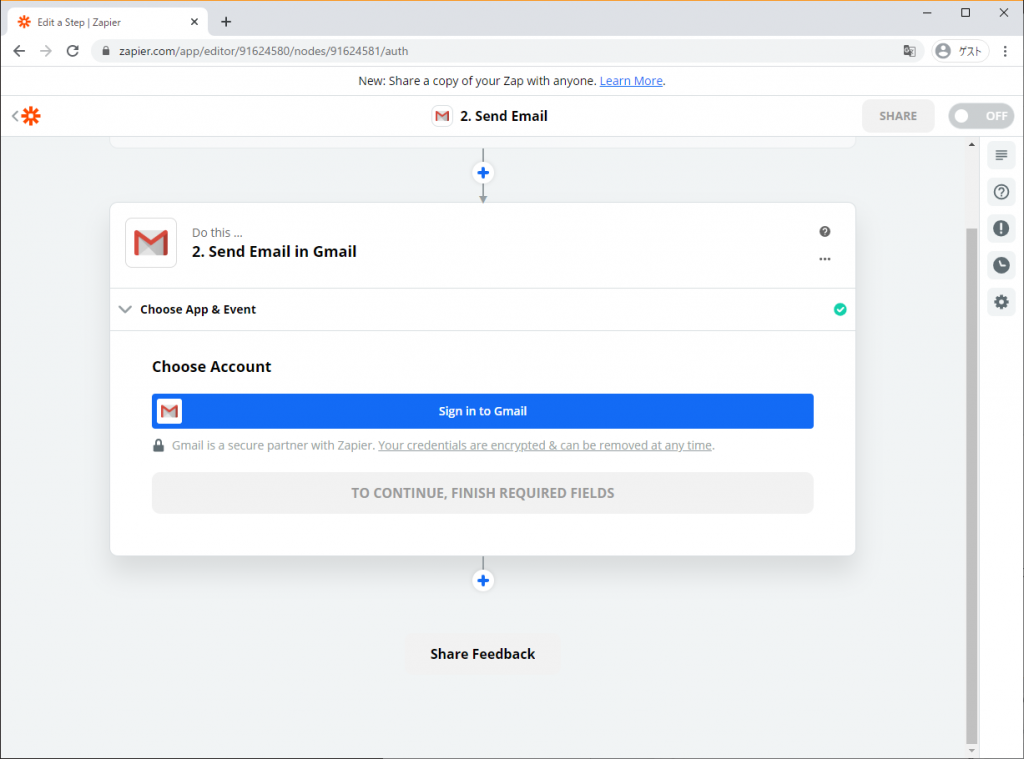Click browser back arrow
The width and height of the screenshot is (1024, 759).
tap(19, 51)
